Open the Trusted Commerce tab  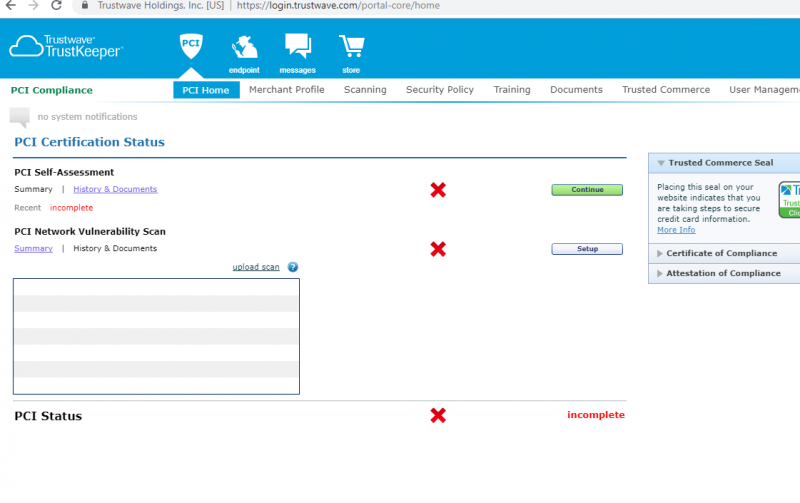coord(666,90)
